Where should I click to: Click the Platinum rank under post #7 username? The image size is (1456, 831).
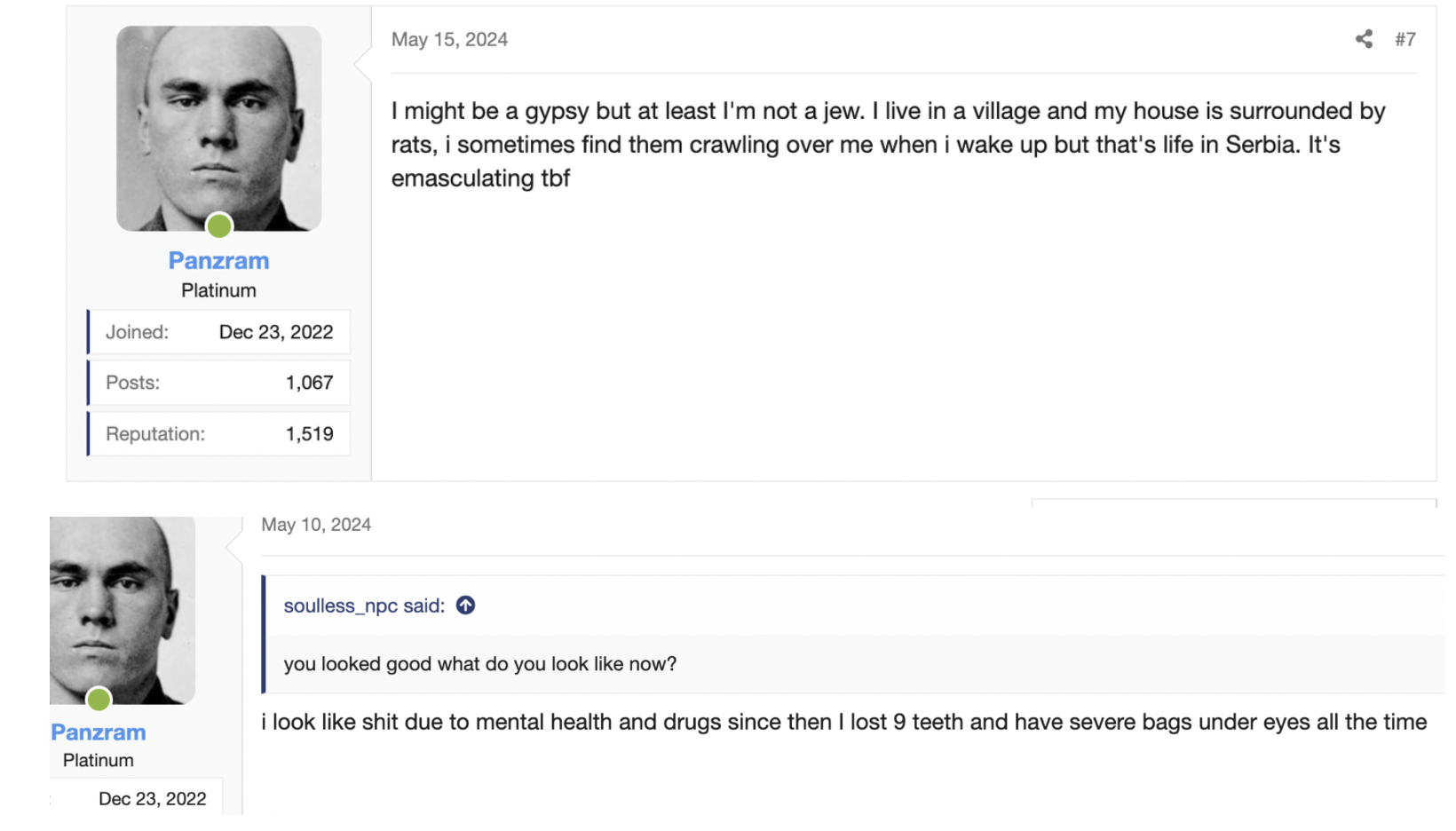(218, 290)
